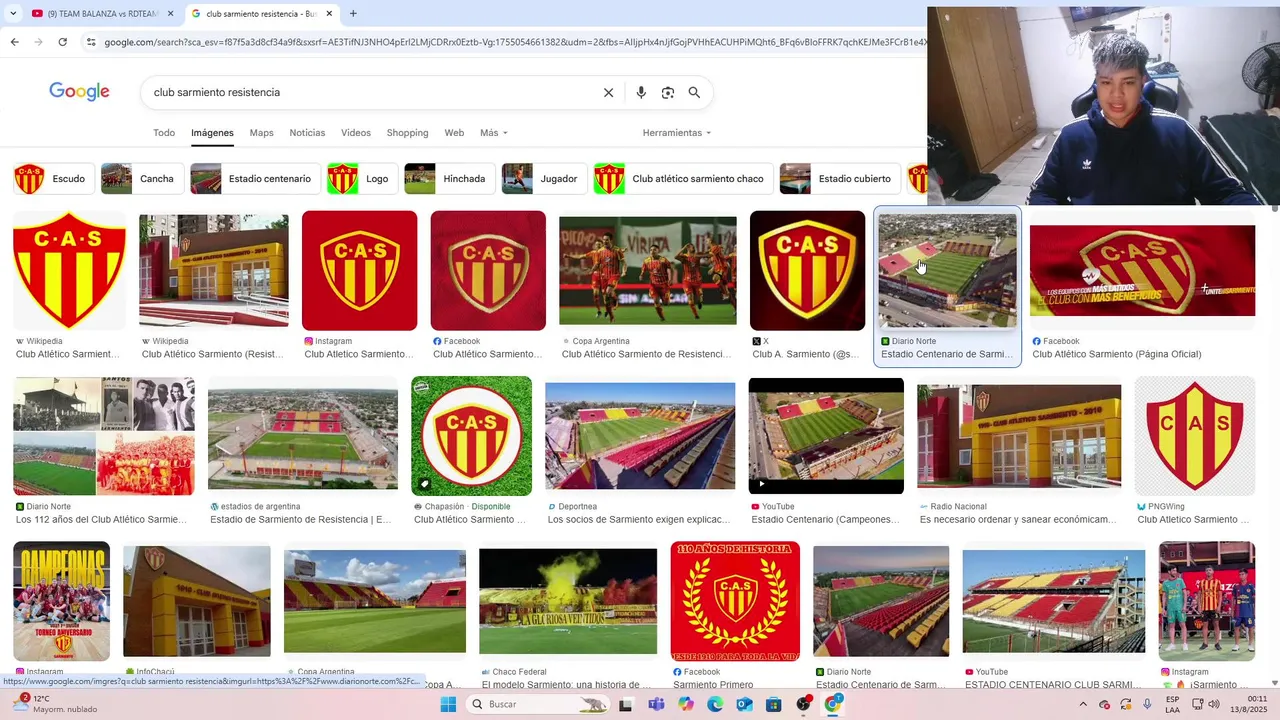Open the Noticias tab
Screen dimensions: 1280x720
click(x=307, y=133)
